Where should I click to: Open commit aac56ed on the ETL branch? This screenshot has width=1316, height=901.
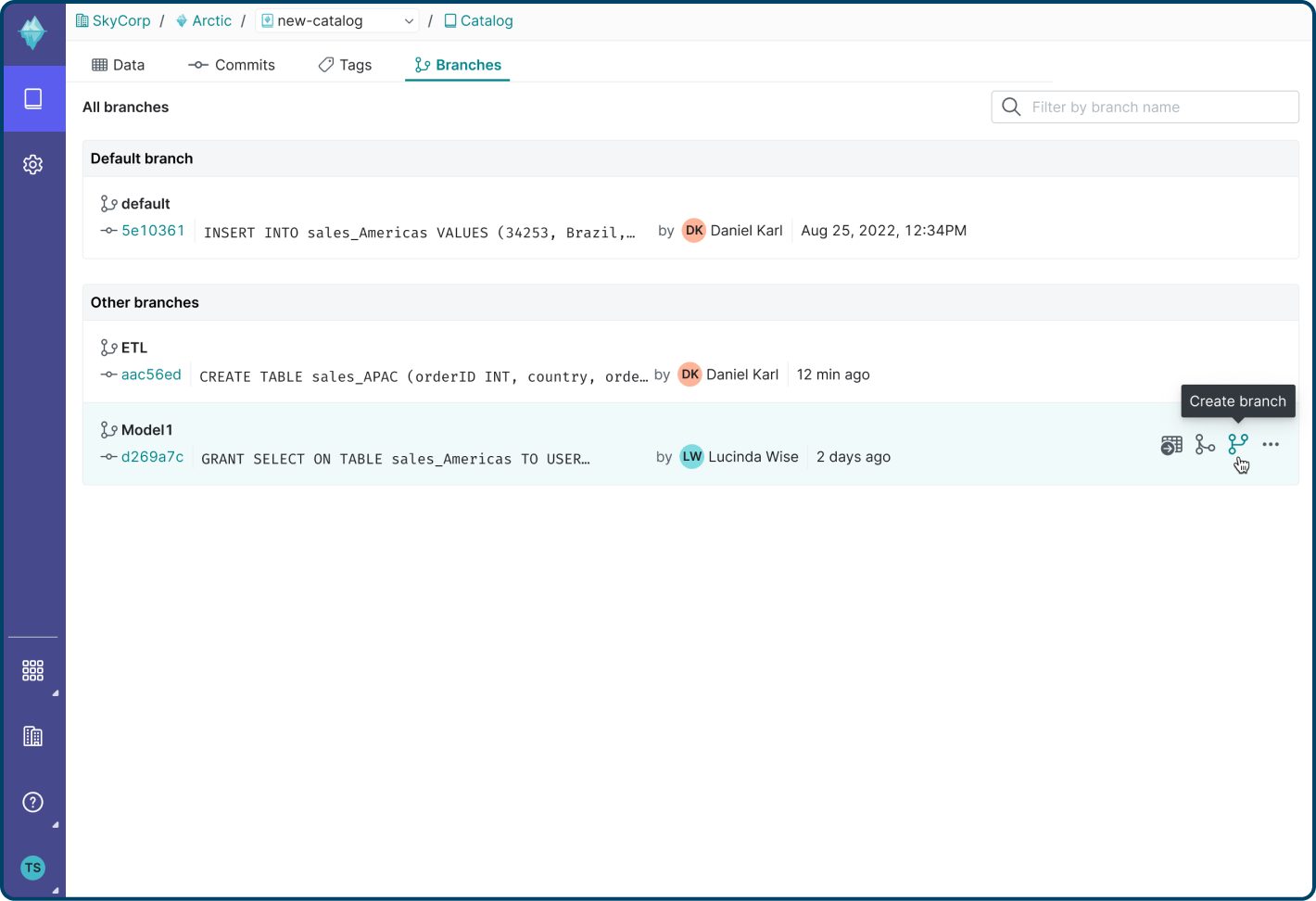(151, 374)
